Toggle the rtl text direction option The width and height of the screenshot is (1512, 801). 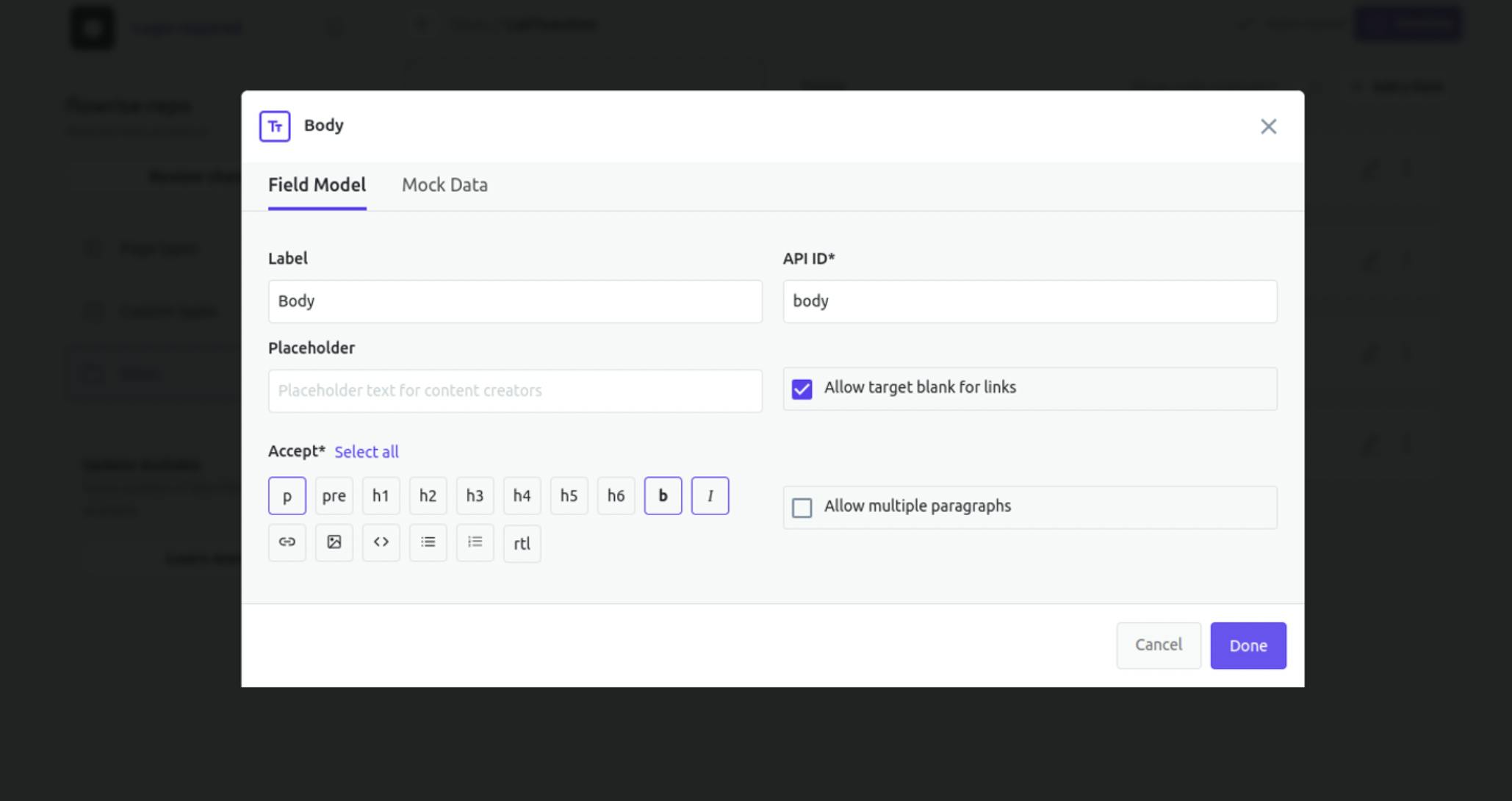(522, 544)
